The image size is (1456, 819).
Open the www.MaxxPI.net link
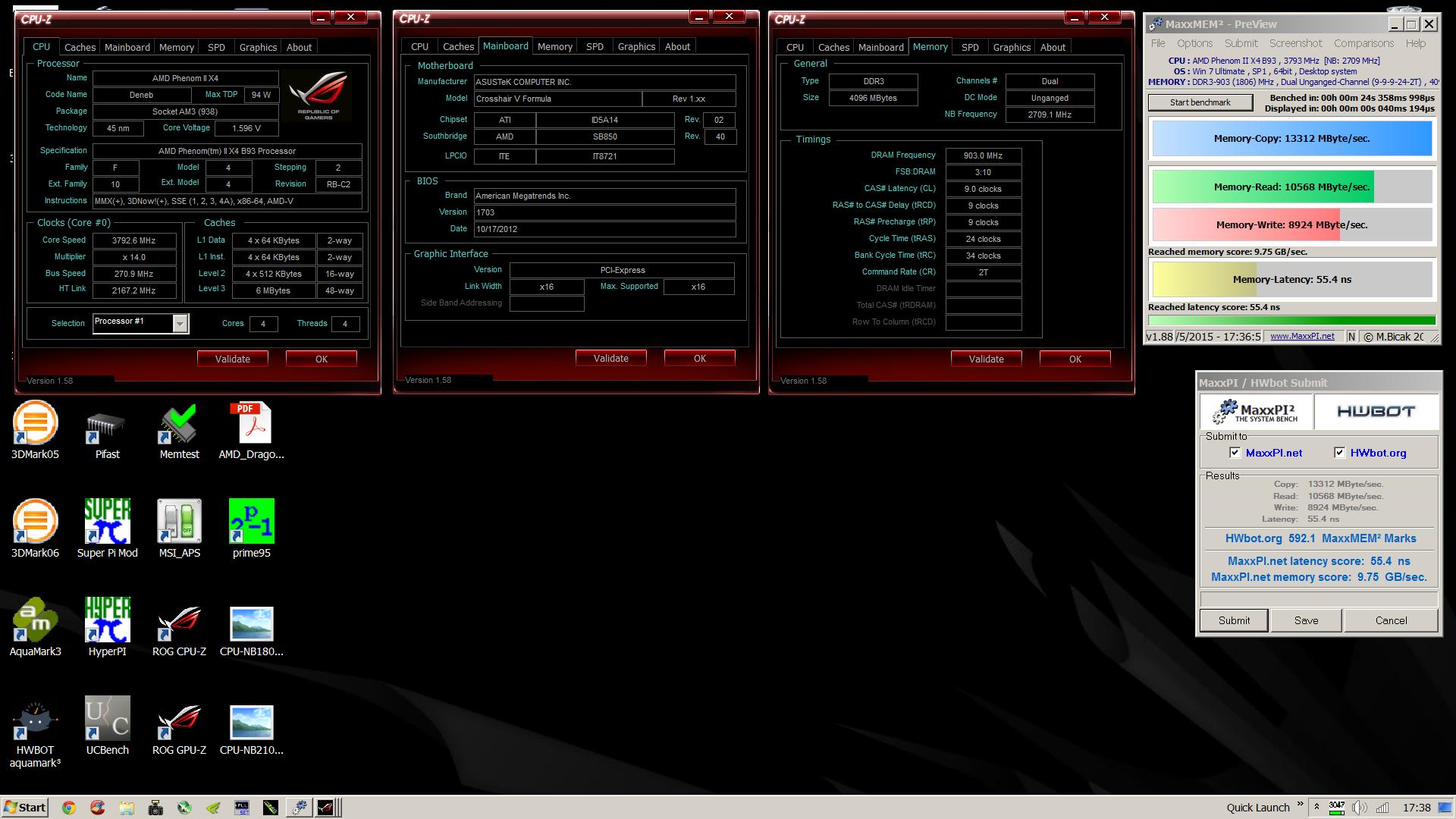(x=1302, y=336)
